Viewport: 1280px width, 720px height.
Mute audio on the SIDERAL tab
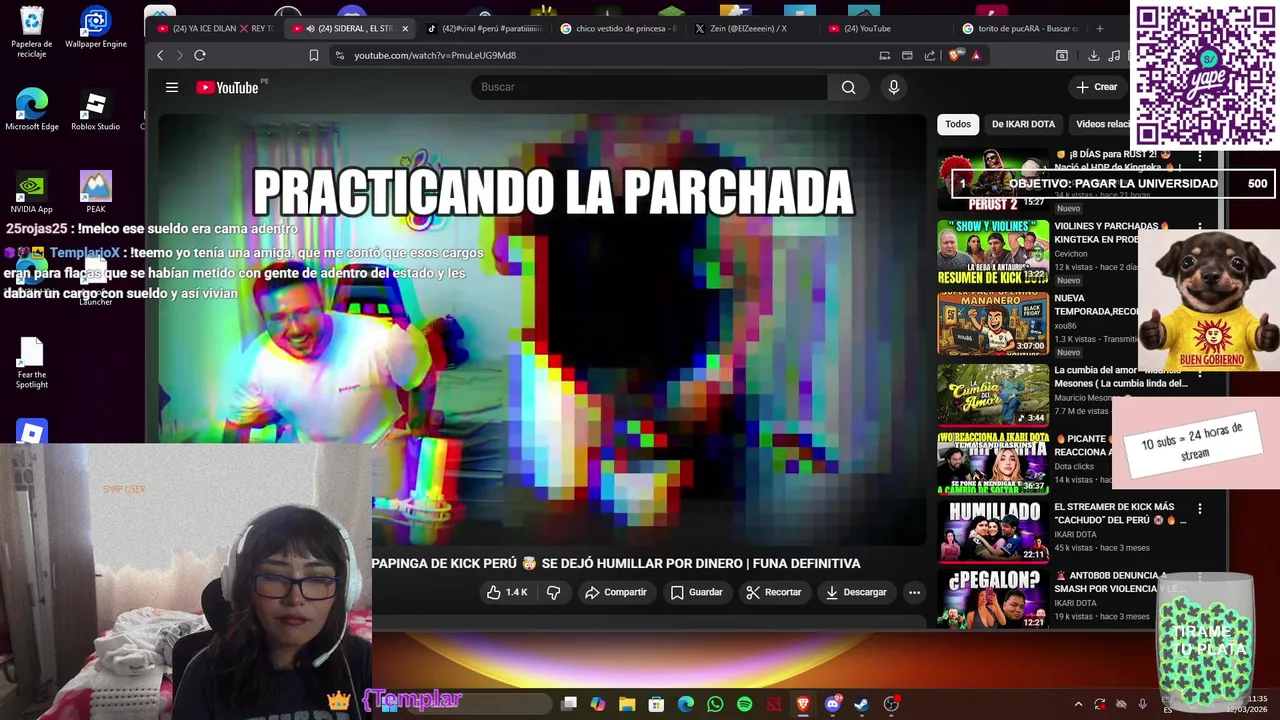(x=312, y=29)
